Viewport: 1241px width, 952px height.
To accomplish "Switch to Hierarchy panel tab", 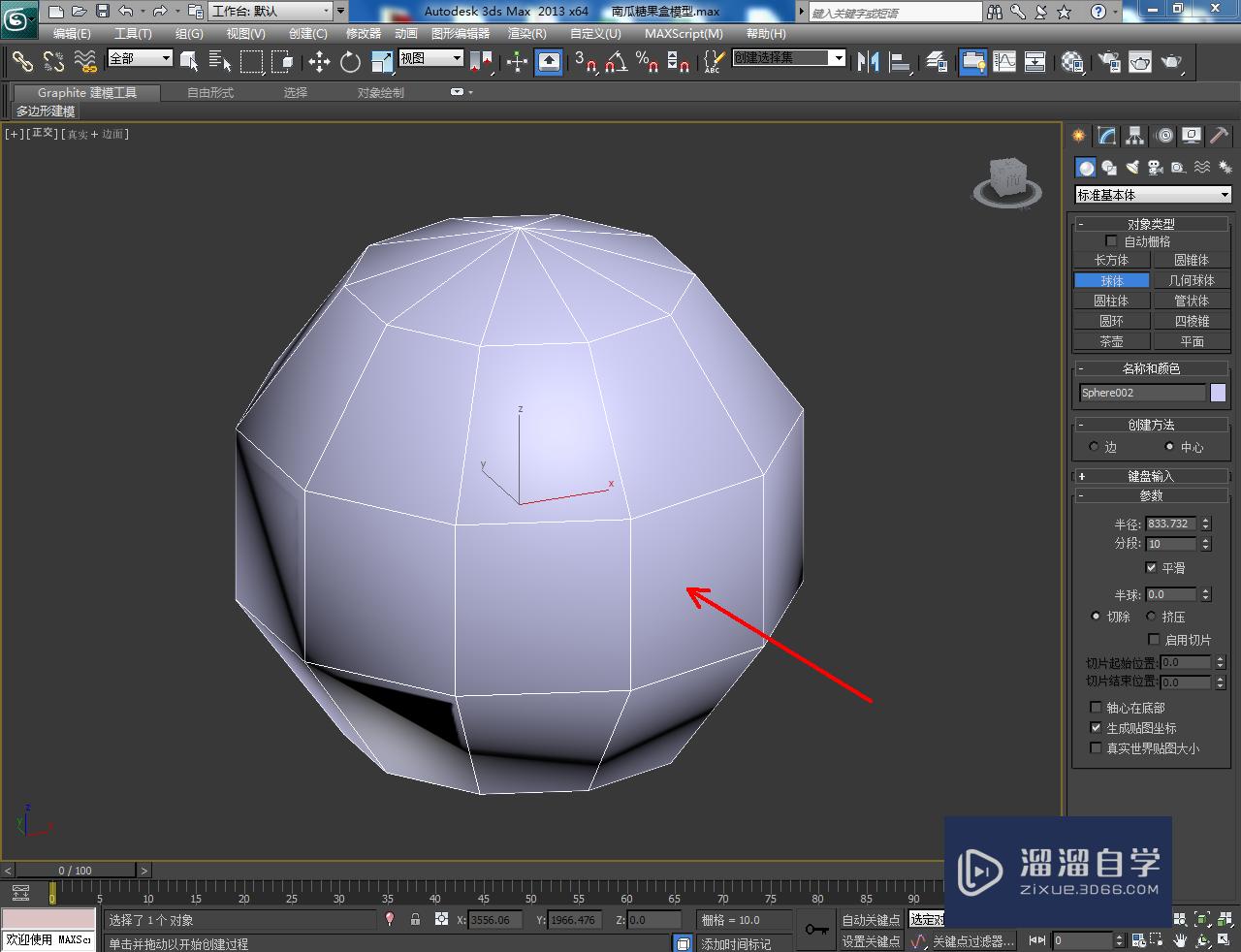I will pyautogui.click(x=1134, y=136).
